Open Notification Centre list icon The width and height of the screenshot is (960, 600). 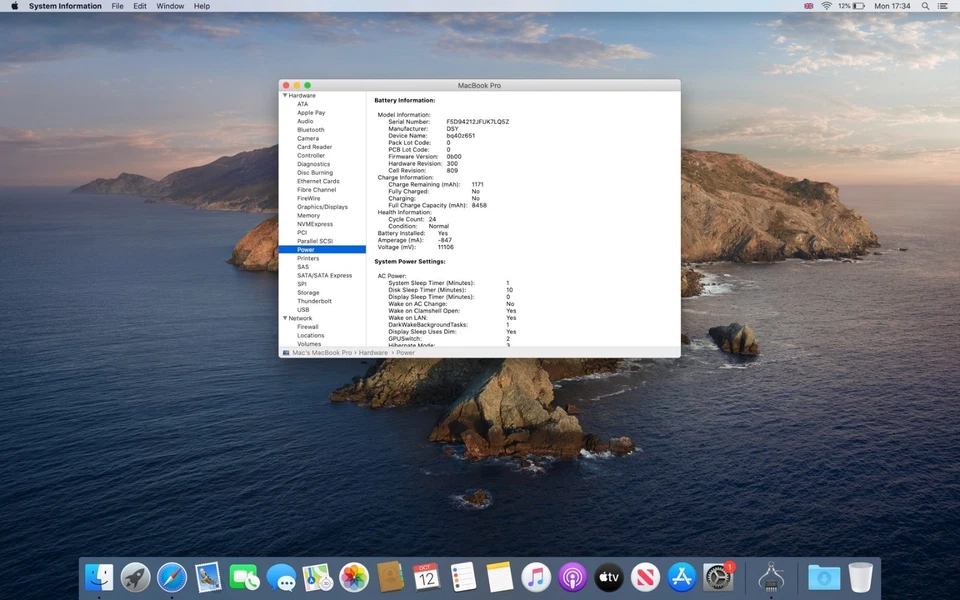pos(943,6)
